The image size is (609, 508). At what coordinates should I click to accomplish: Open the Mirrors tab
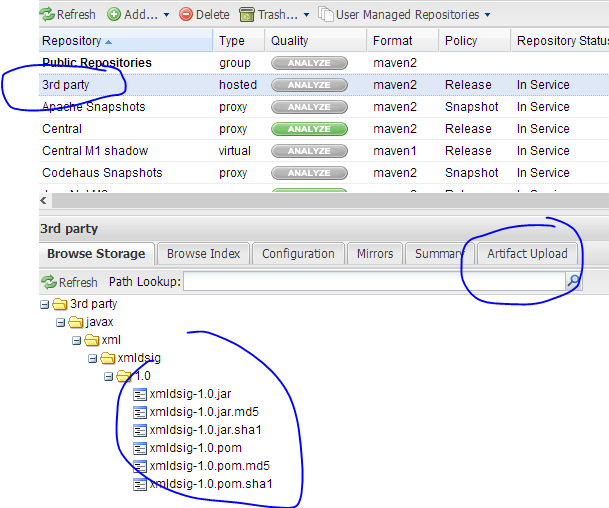pyautogui.click(x=375, y=254)
